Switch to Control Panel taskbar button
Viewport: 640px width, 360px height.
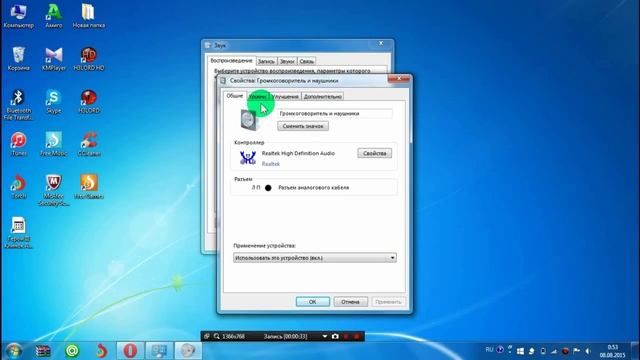tap(159, 351)
